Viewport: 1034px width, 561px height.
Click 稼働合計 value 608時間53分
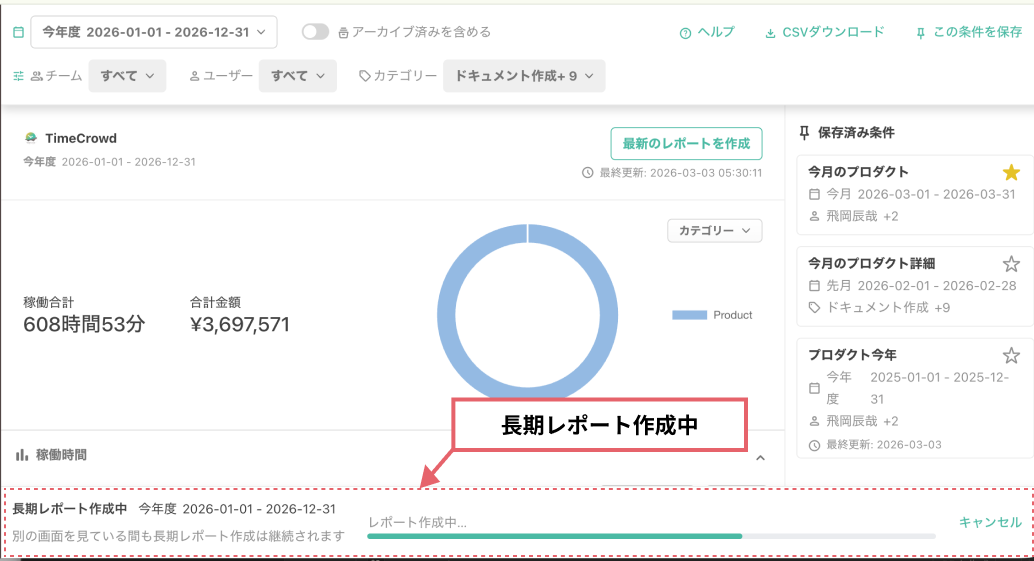click(84, 324)
